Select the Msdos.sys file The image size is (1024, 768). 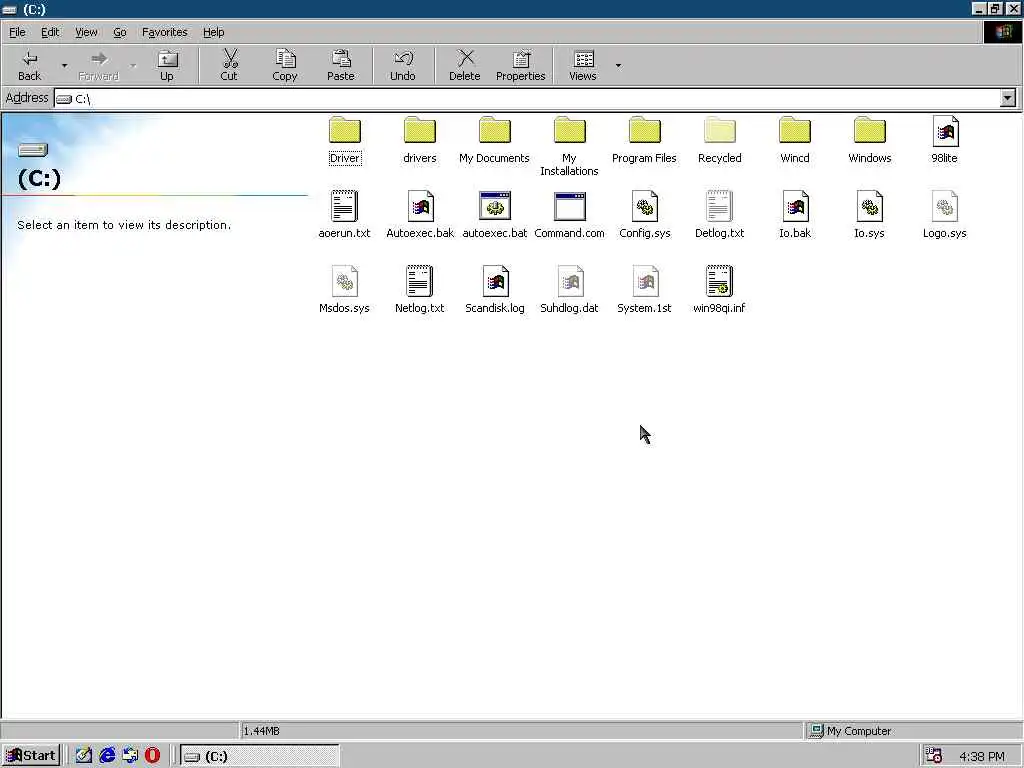pyautogui.click(x=344, y=290)
